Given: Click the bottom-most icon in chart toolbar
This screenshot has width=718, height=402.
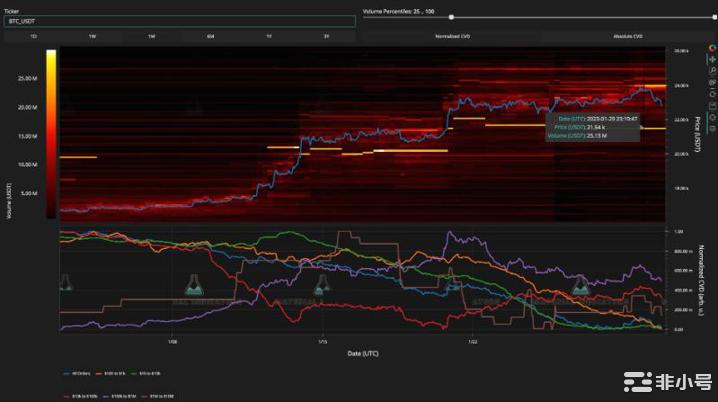Looking at the screenshot, I should pyautogui.click(x=711, y=128).
